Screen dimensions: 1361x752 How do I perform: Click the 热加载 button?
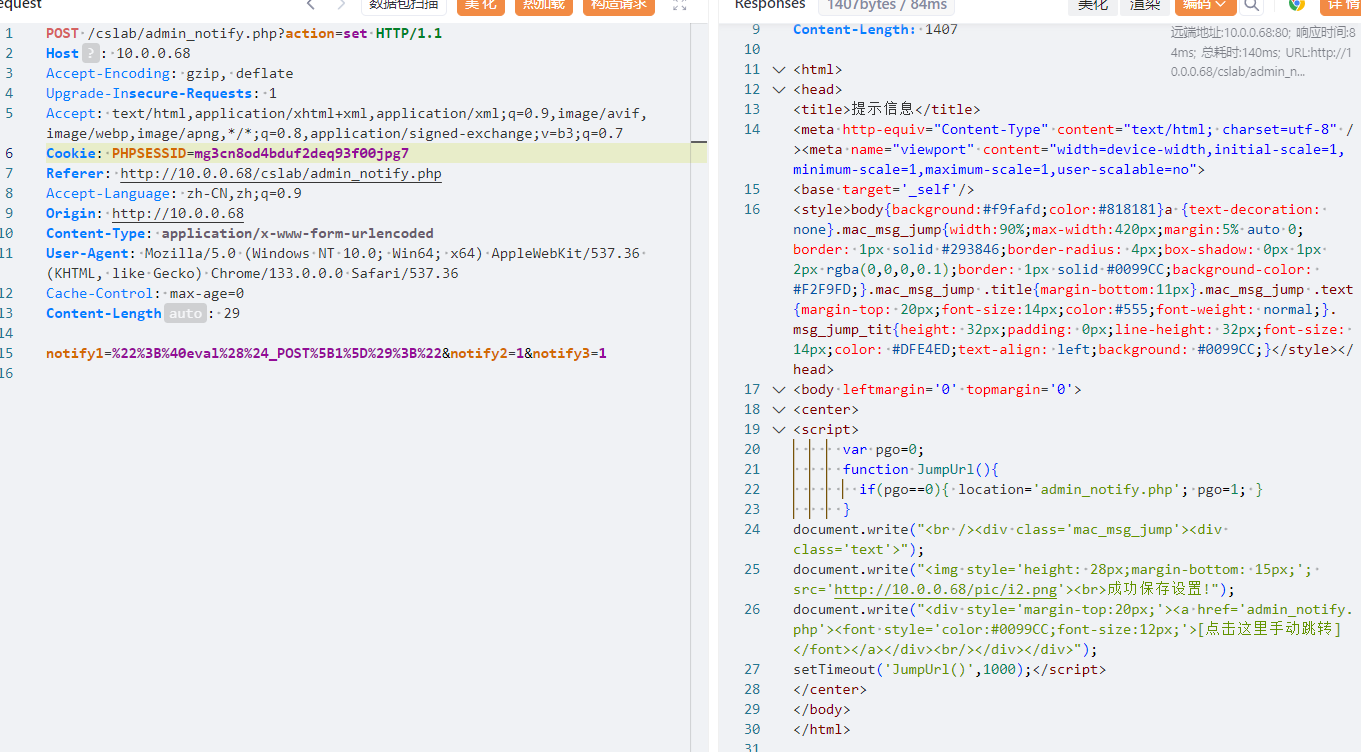[x=544, y=5]
